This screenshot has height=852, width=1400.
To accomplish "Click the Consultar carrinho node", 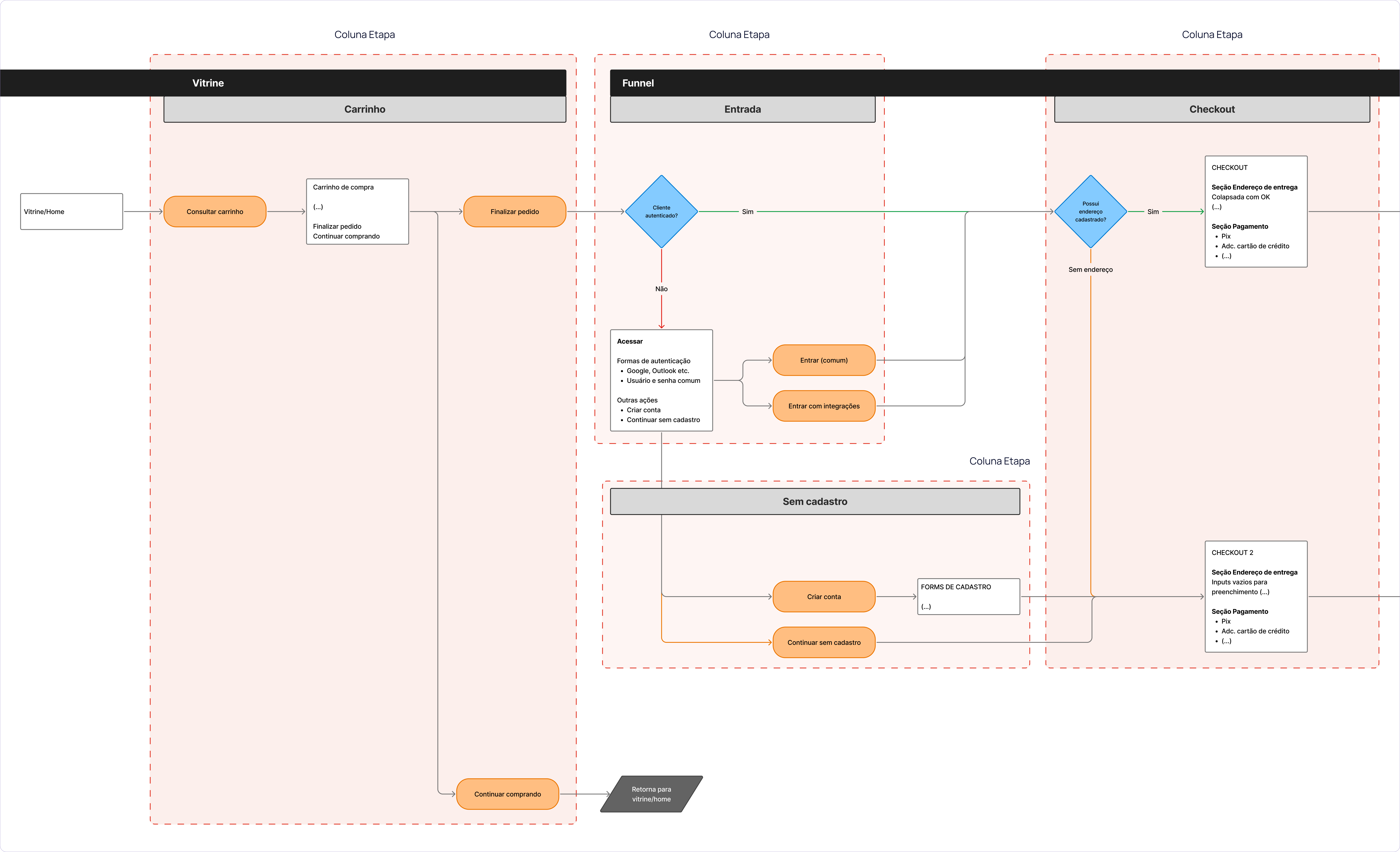I will (x=215, y=211).
